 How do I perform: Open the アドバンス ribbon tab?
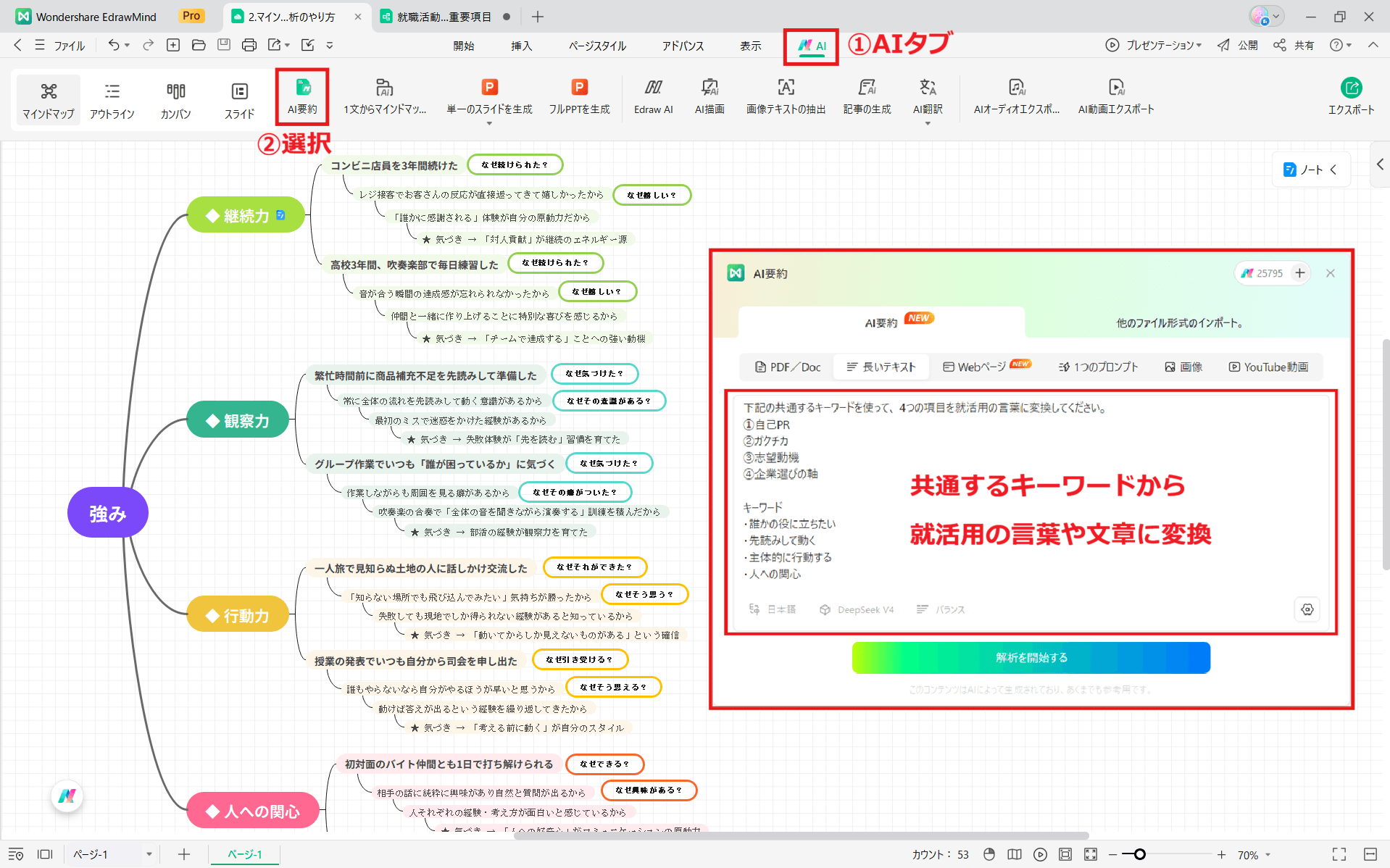click(x=683, y=46)
